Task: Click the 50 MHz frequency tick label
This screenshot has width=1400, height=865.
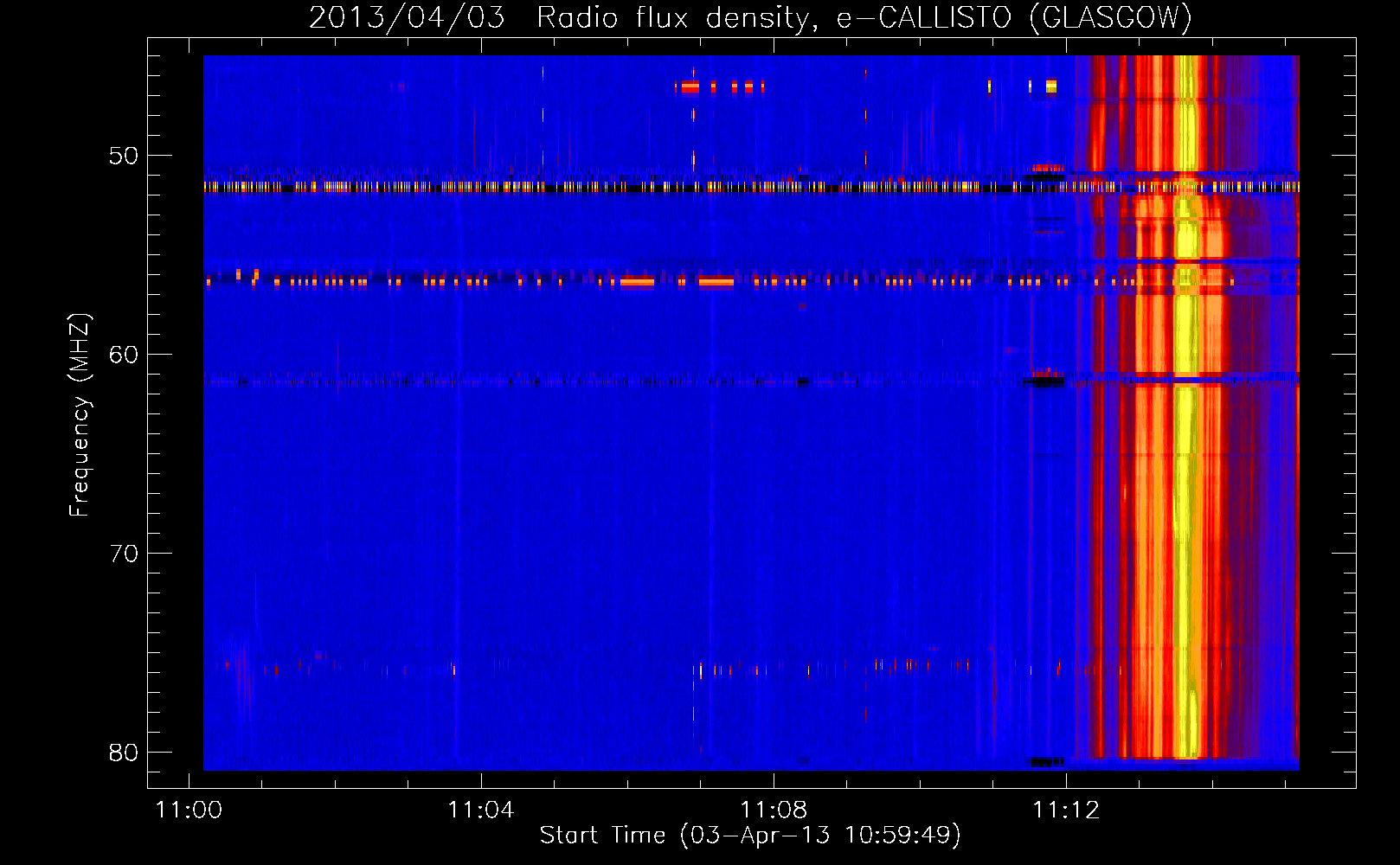Action: tap(123, 156)
